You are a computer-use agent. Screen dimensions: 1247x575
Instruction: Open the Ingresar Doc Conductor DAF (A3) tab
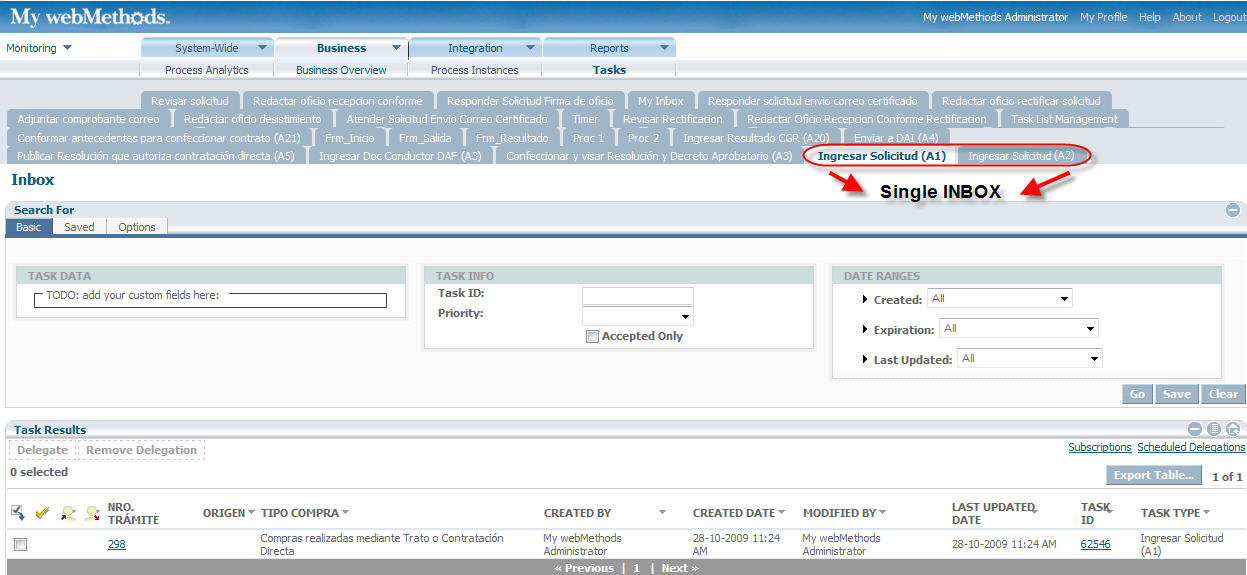coord(400,156)
